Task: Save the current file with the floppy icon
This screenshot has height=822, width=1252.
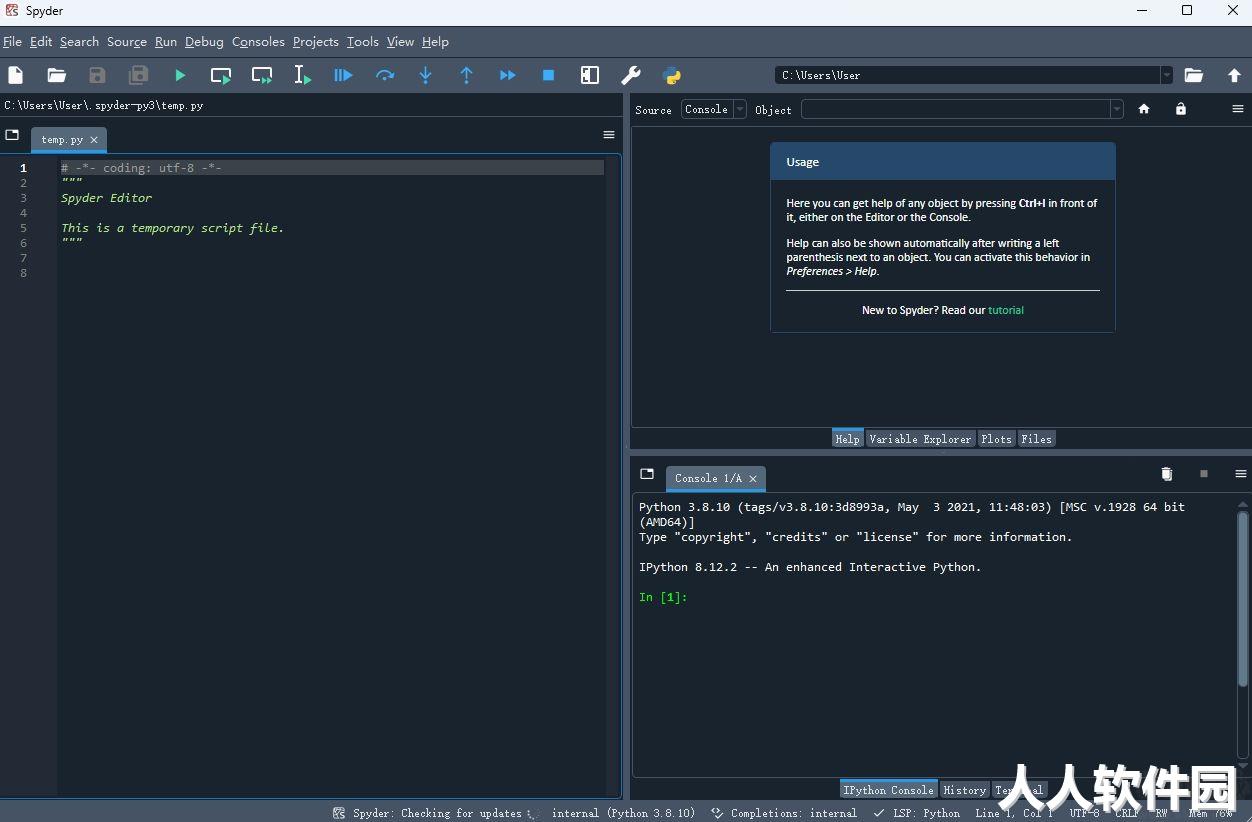Action: (97, 75)
